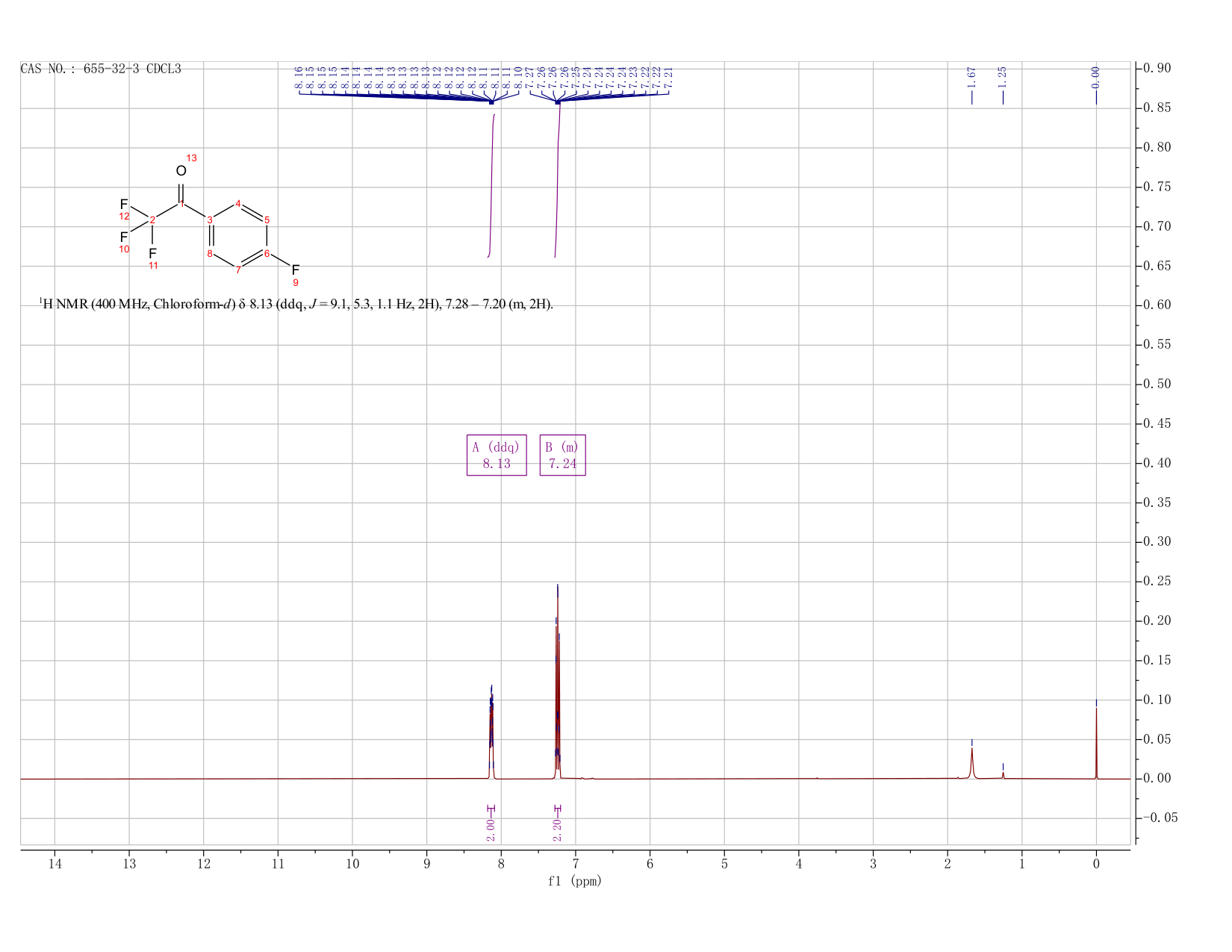The image size is (1232, 952).
Task: Click the x-axis tick label 1
Action: point(1021,864)
